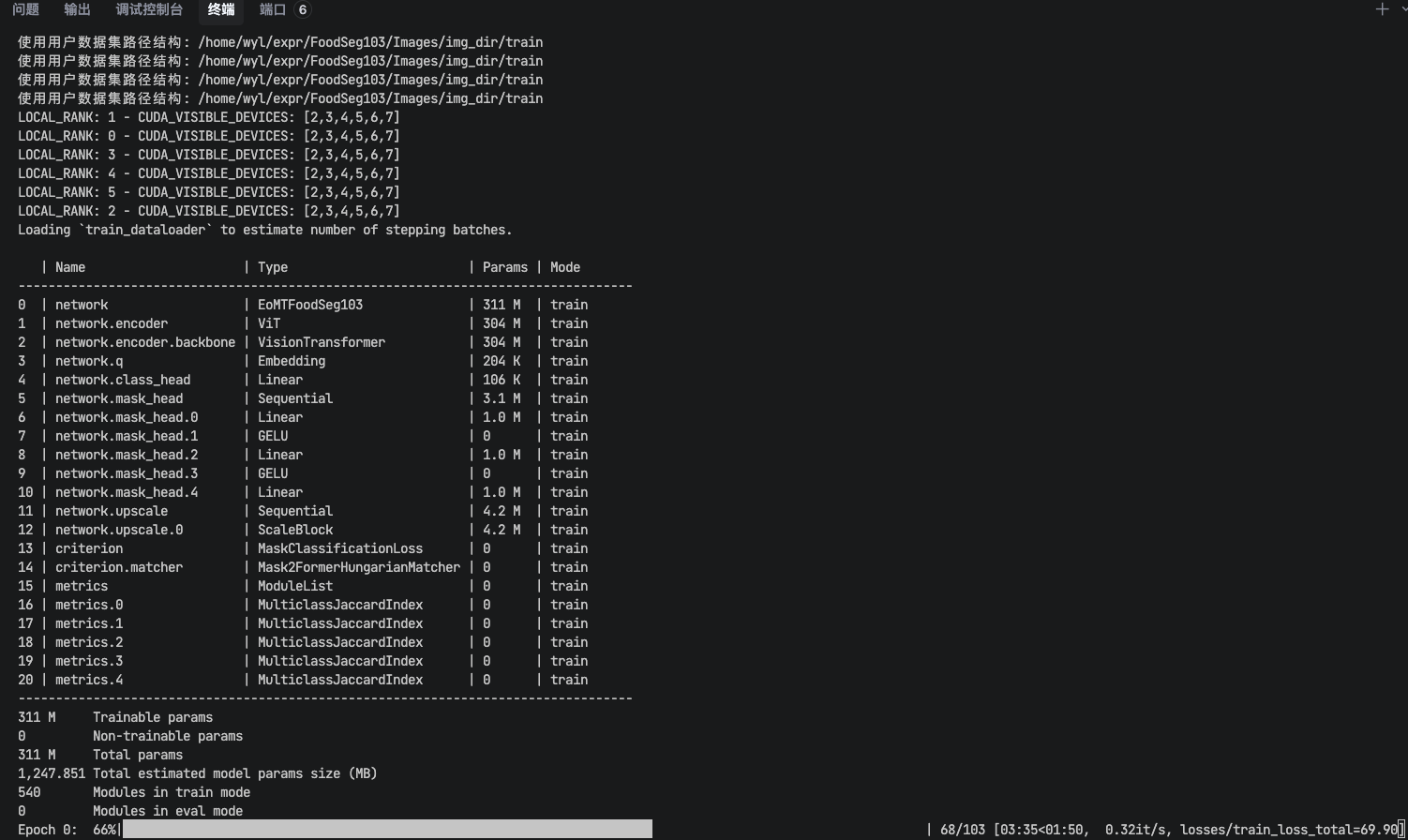Click the '3.1 M' params value

pyautogui.click(x=502, y=398)
